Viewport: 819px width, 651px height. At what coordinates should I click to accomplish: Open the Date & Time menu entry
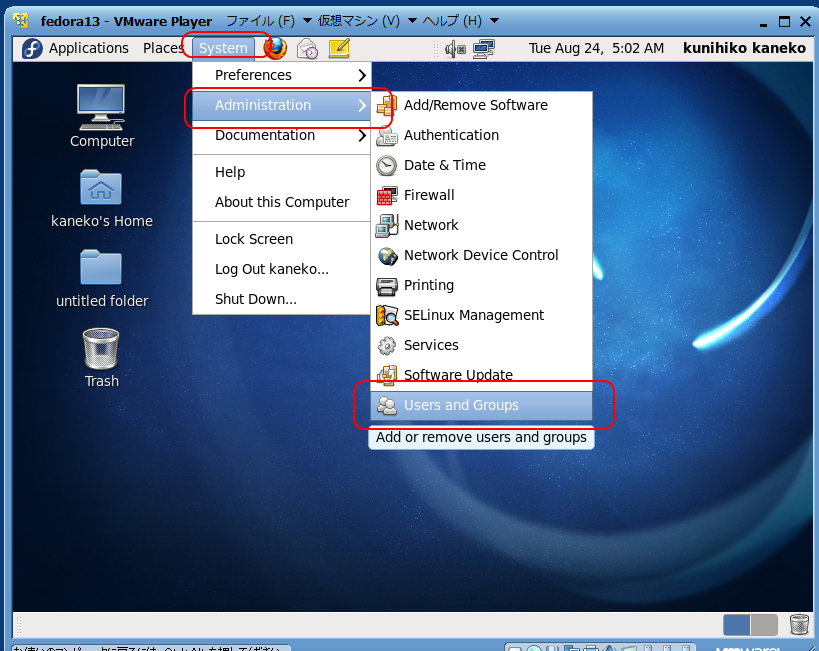482,166
